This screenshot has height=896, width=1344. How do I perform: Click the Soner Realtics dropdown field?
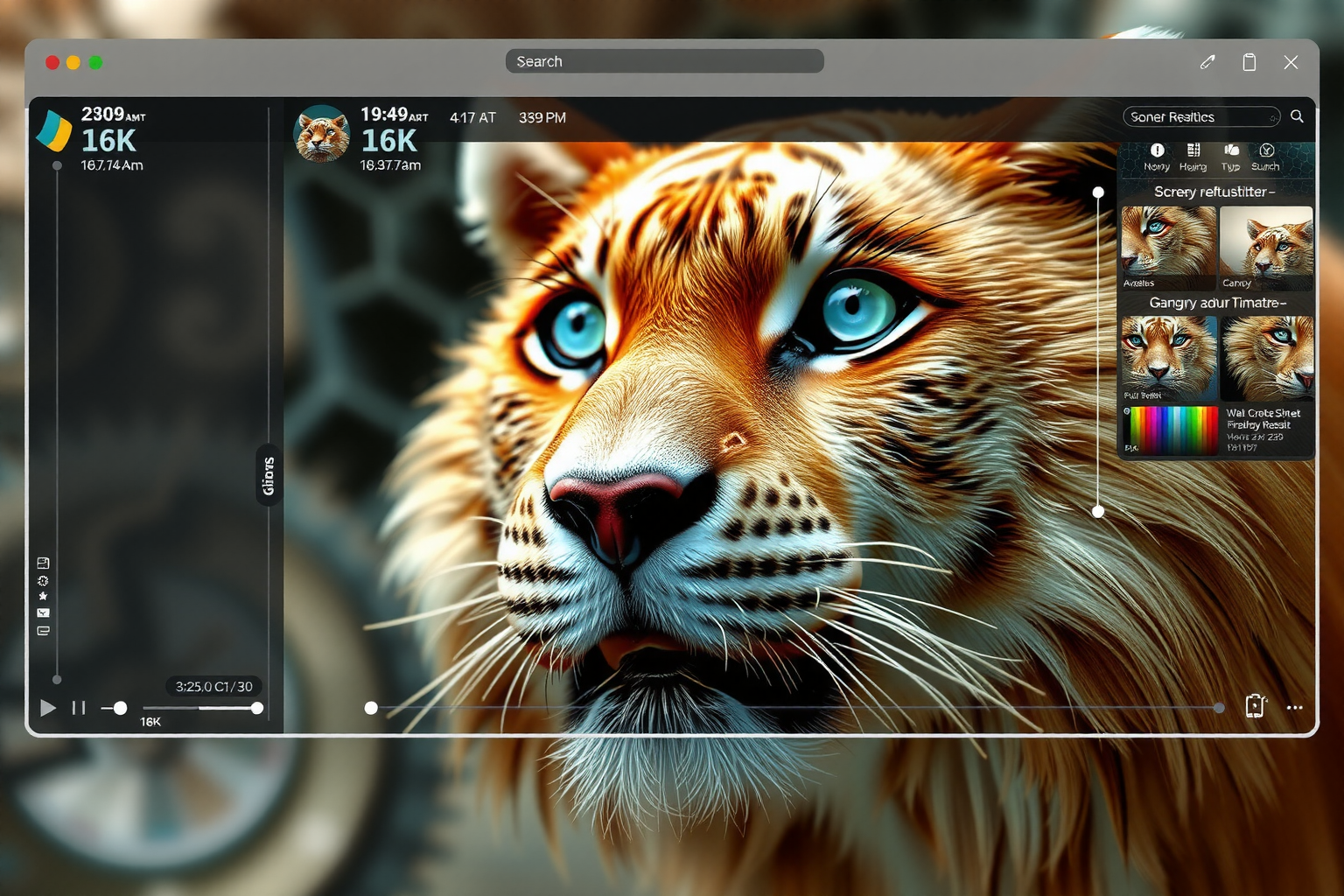[1200, 117]
